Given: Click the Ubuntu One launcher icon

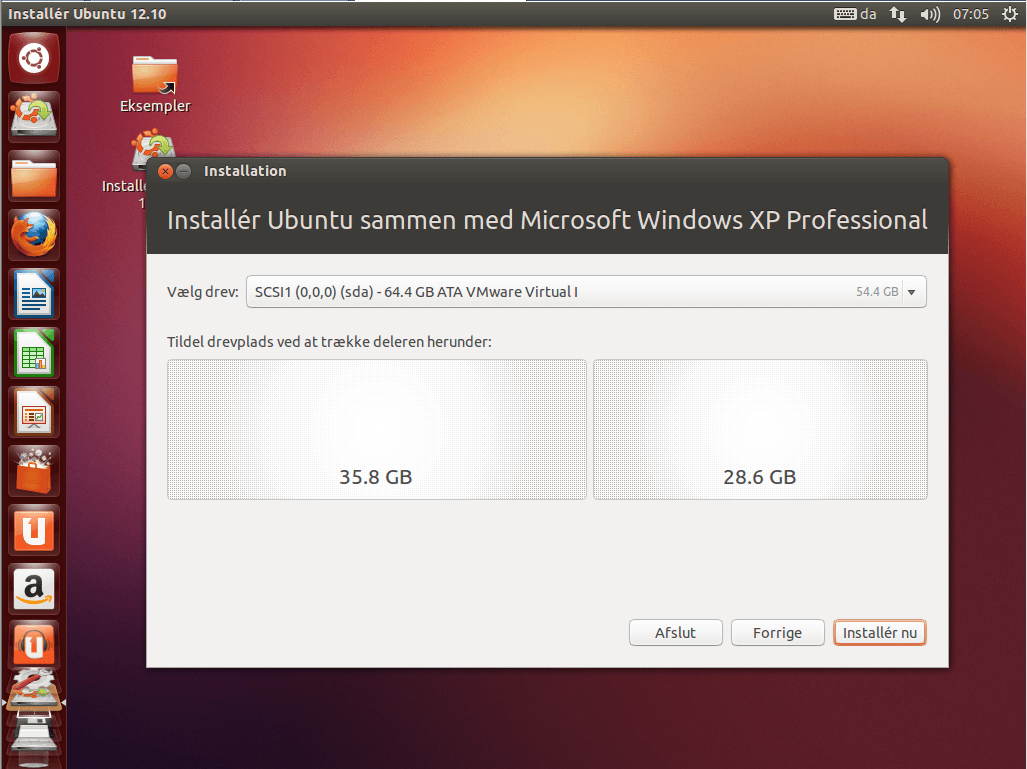Looking at the screenshot, I should [33, 530].
